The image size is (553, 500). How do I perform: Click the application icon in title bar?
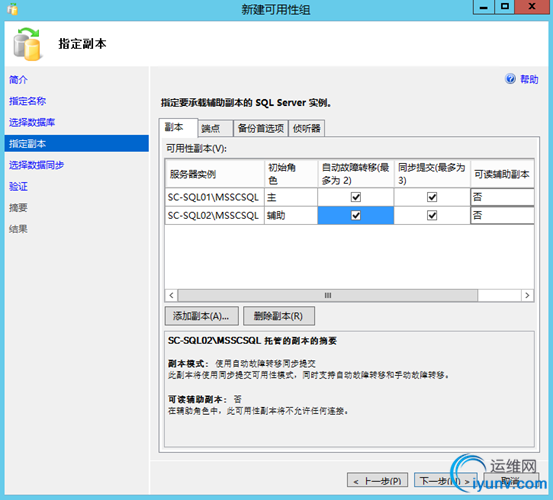point(13,9)
